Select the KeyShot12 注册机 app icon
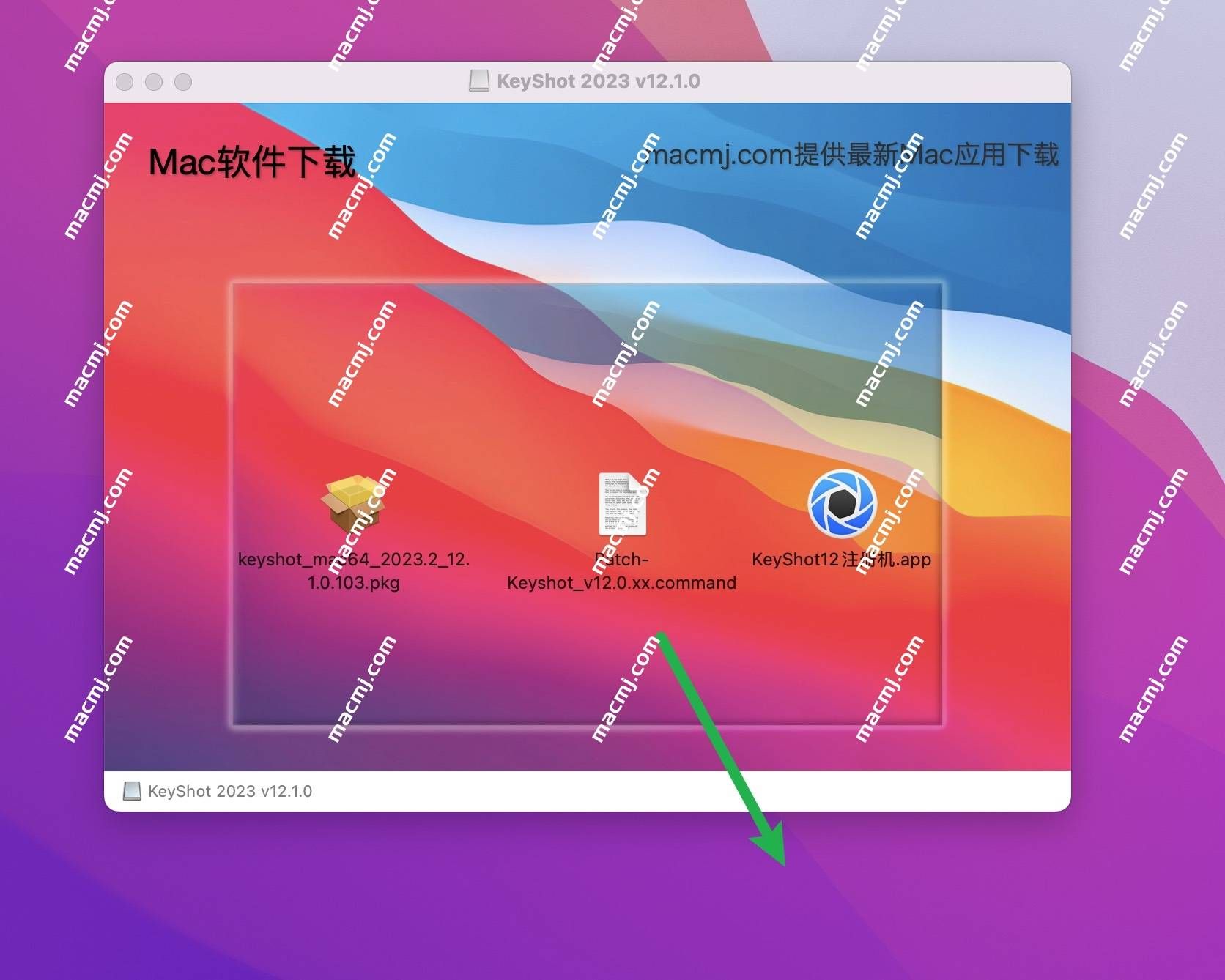1225x980 pixels. pyautogui.click(x=843, y=504)
